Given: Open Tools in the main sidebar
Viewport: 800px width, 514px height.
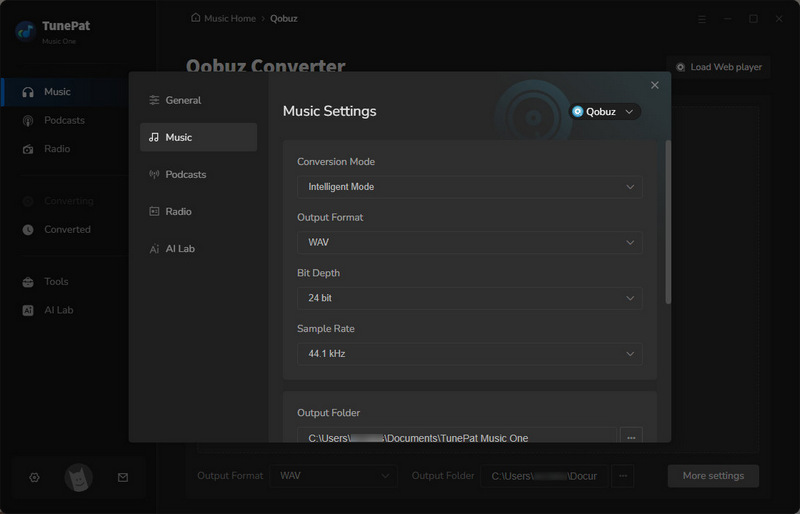Looking at the screenshot, I should 56,282.
